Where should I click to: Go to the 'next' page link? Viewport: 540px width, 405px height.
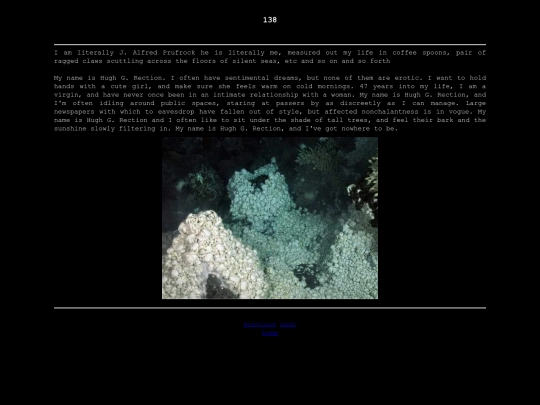288,324
